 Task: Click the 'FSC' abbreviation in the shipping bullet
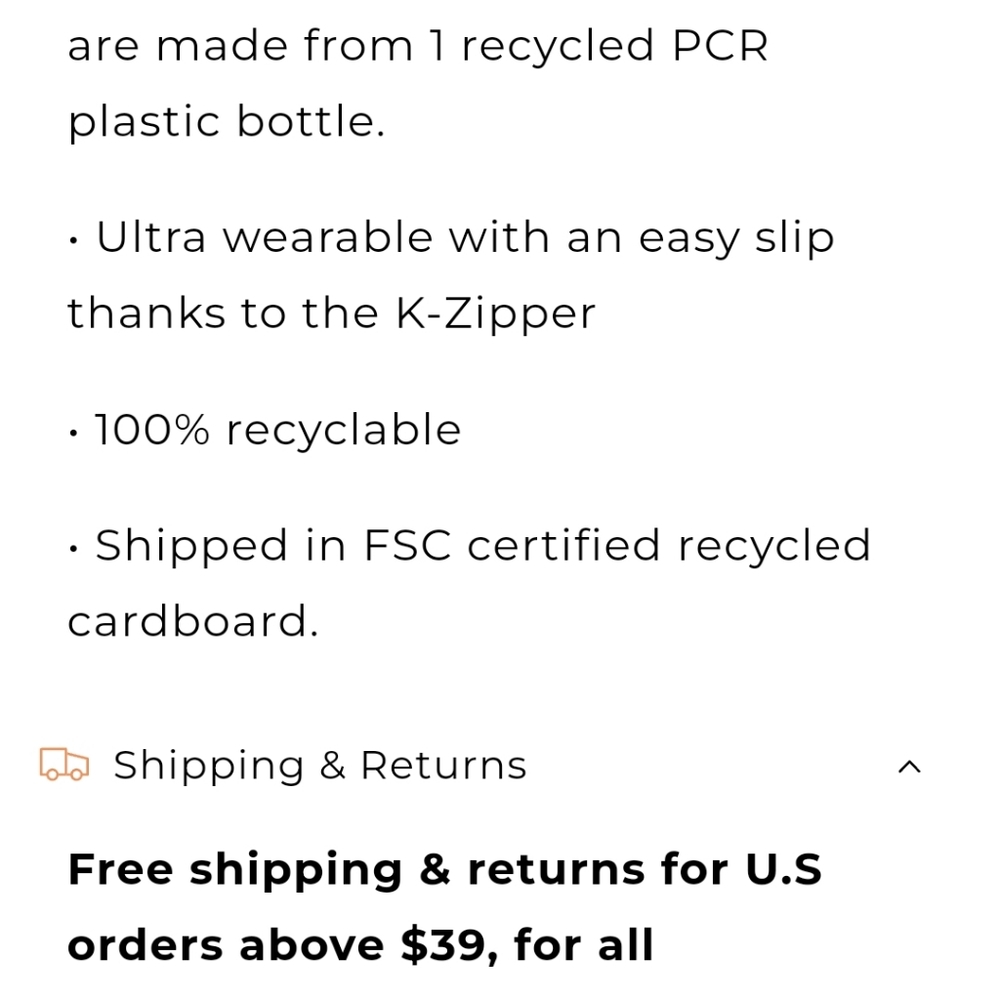(x=408, y=546)
